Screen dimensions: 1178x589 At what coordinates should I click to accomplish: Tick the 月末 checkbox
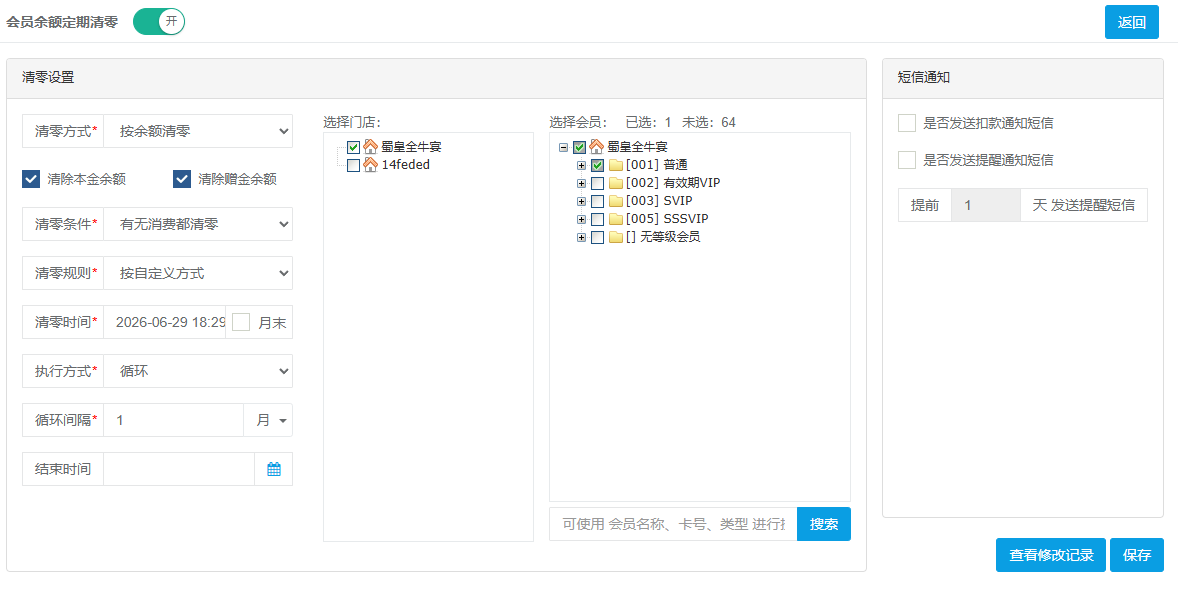click(241, 322)
